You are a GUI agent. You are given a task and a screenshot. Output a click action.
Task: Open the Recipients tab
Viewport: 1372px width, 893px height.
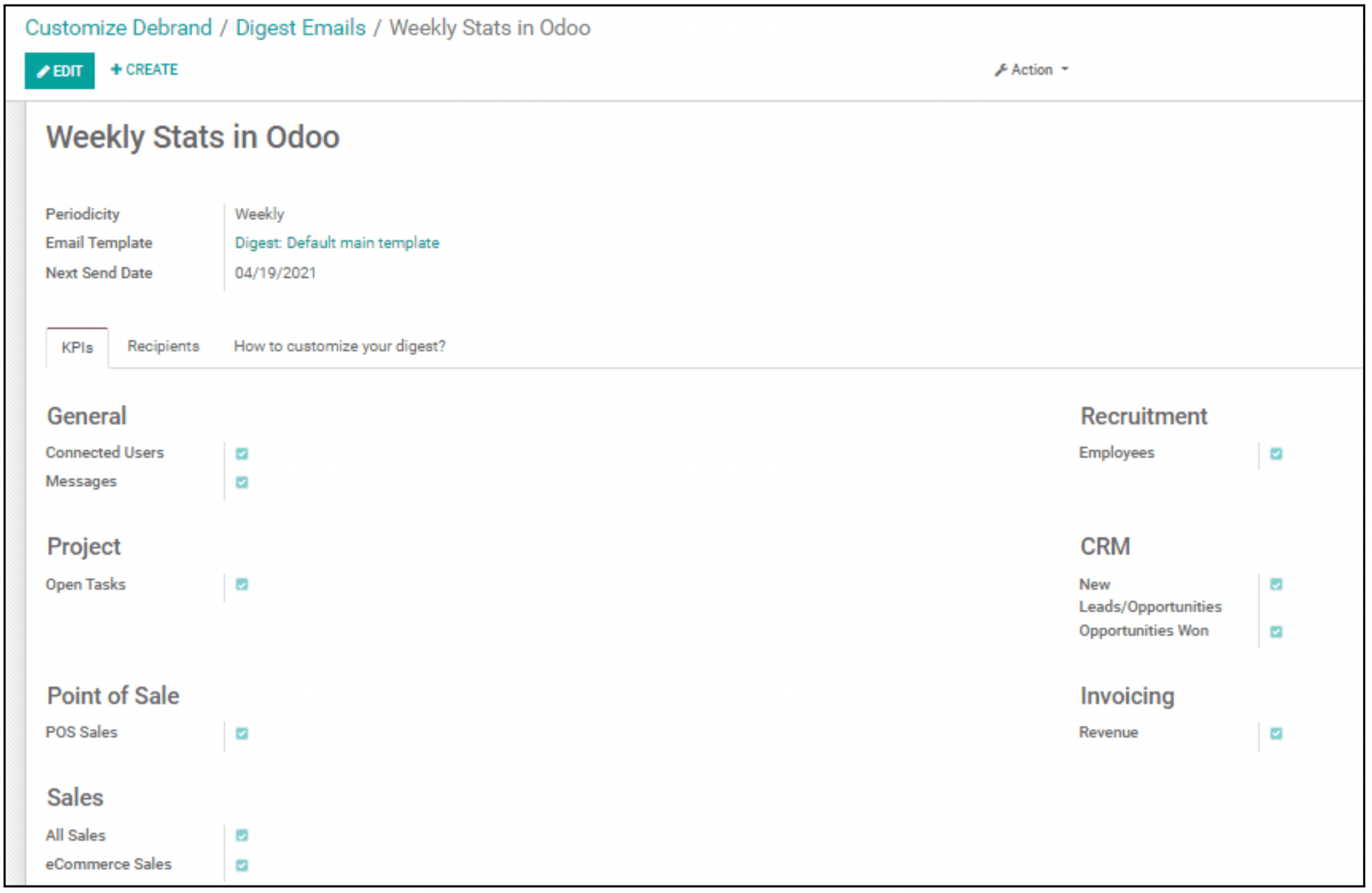(x=163, y=346)
